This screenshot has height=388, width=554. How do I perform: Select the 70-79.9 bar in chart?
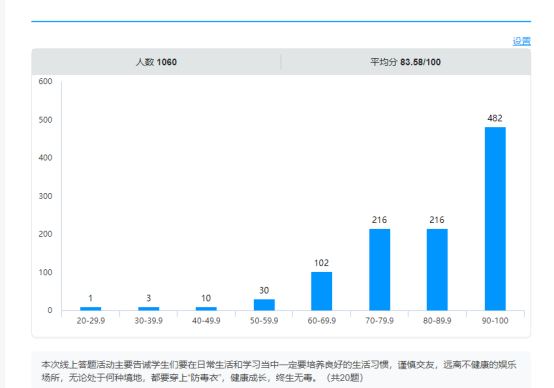coord(379,270)
